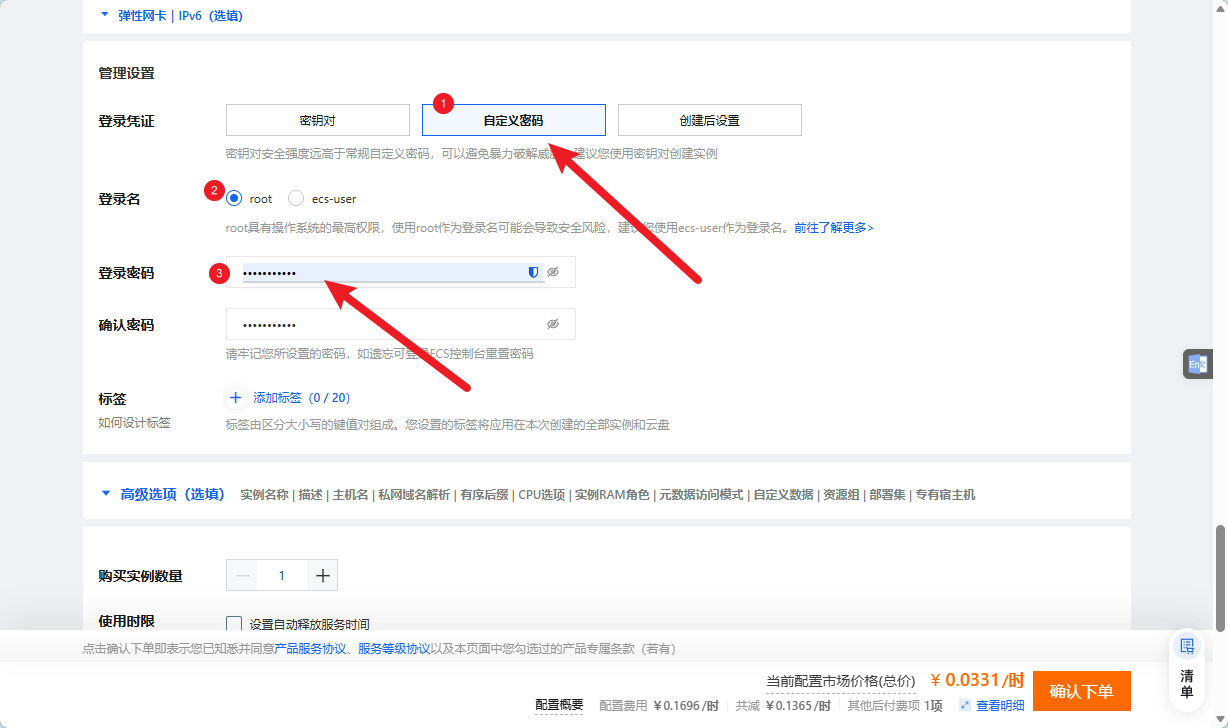1228x728 pixels.
Task: Select the 密钥对 login credential option
Action: coord(318,120)
